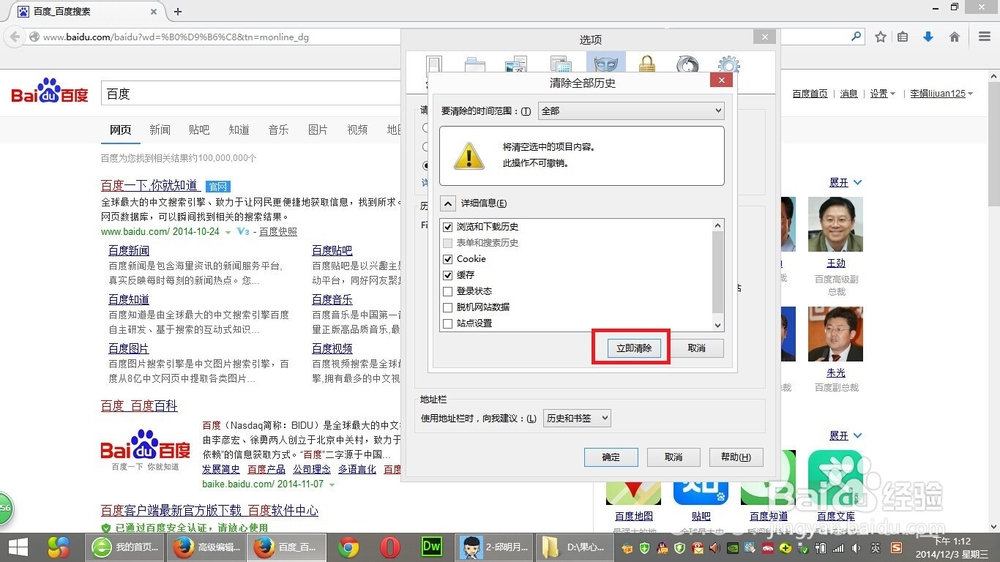Click 确定 in the options dialog
The height and width of the screenshot is (562, 1000).
611,457
